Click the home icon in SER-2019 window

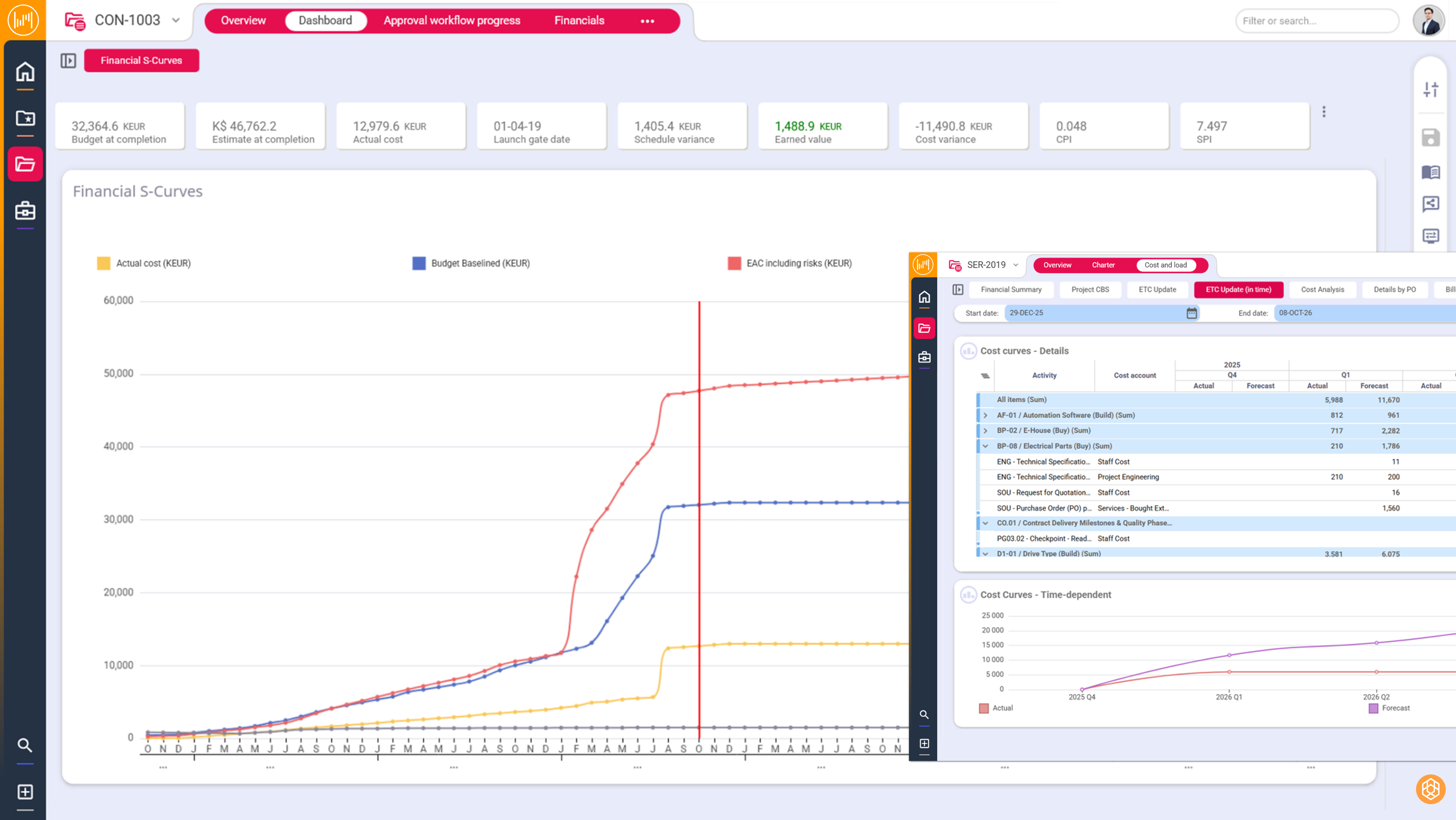pyautogui.click(x=924, y=297)
